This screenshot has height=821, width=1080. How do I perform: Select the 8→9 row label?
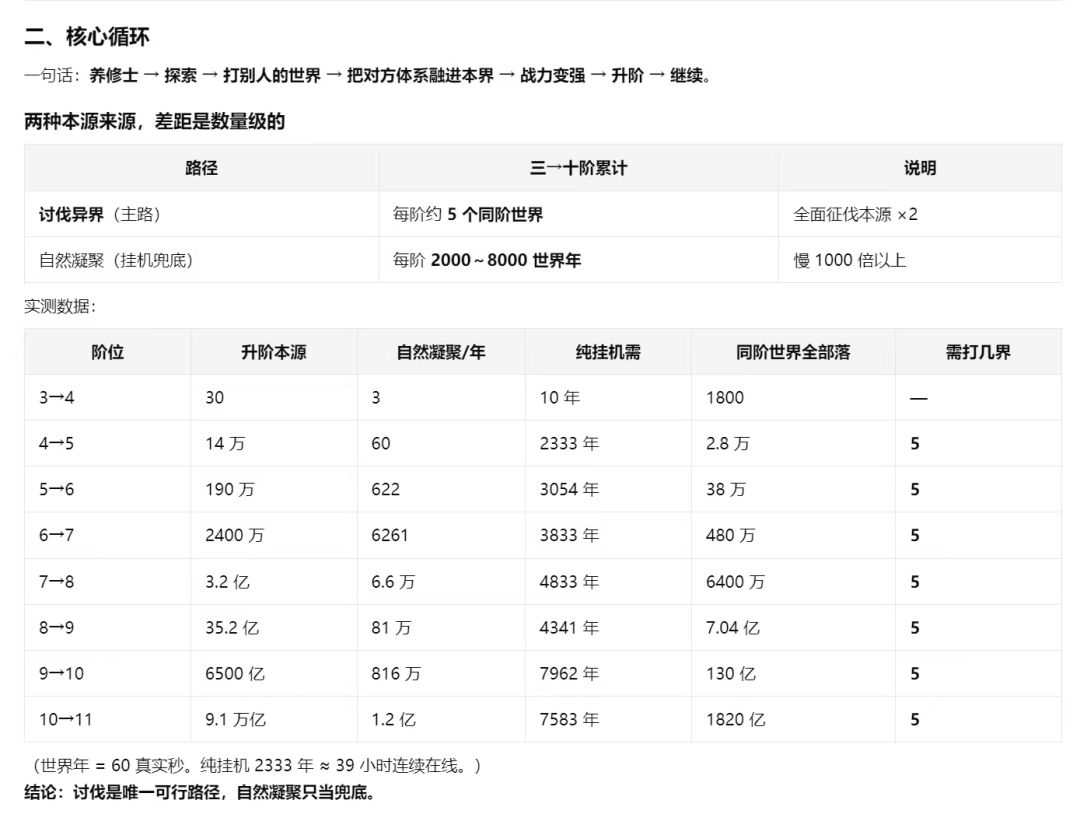point(56,627)
